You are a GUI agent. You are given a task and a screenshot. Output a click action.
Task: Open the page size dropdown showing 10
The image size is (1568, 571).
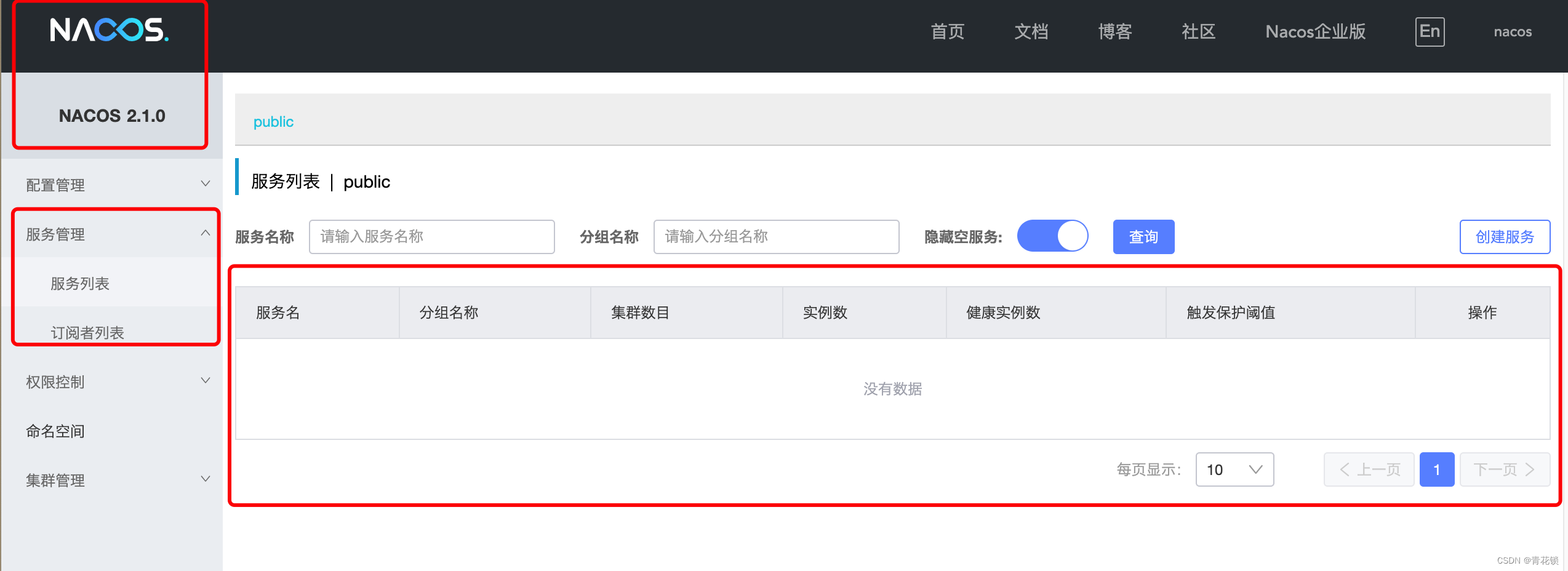click(x=1234, y=469)
